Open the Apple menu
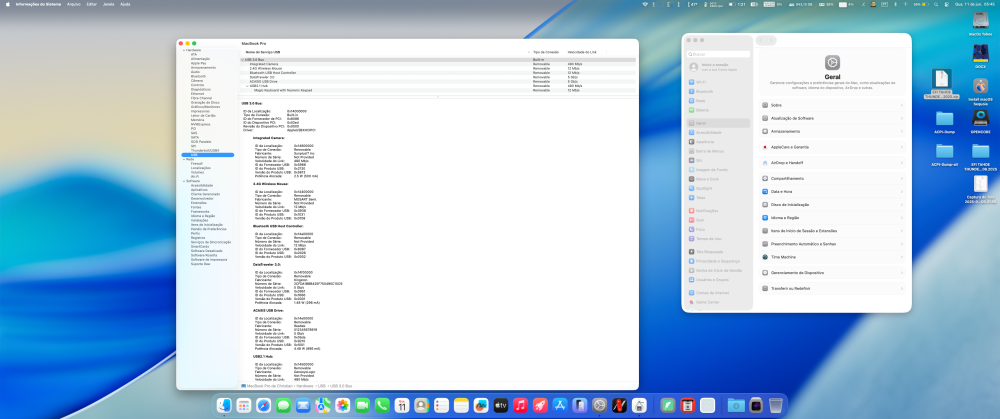This screenshot has width=1000, height=419. tap(8, 4)
